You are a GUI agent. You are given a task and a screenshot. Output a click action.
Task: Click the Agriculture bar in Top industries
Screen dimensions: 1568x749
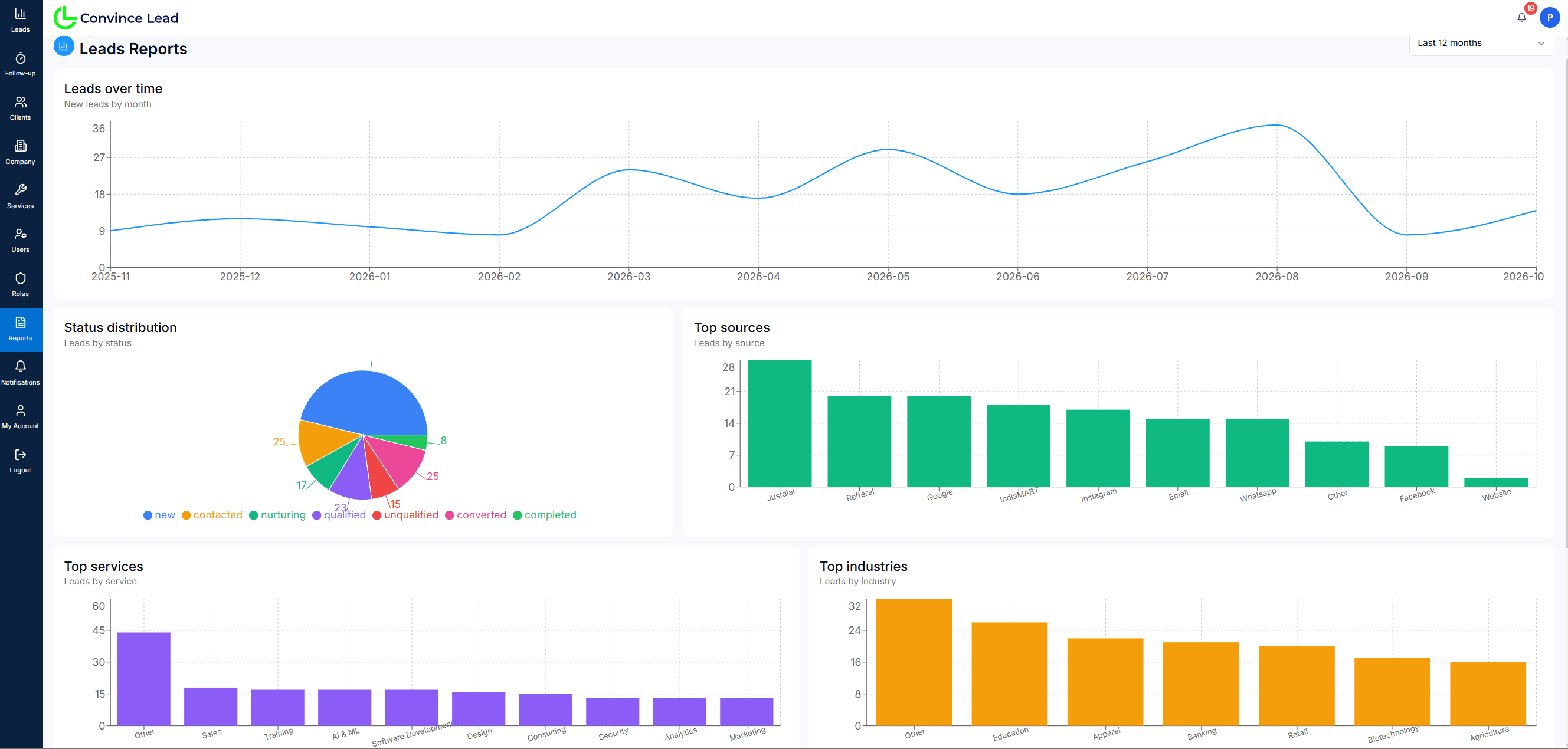[x=1488, y=694]
